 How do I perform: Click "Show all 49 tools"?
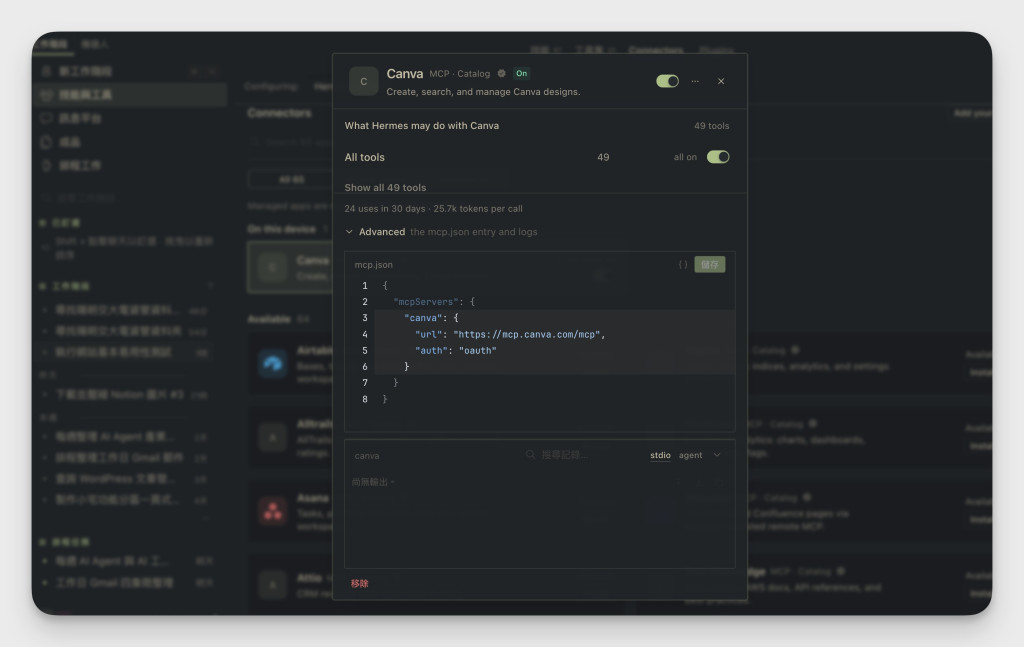pyautogui.click(x=385, y=187)
